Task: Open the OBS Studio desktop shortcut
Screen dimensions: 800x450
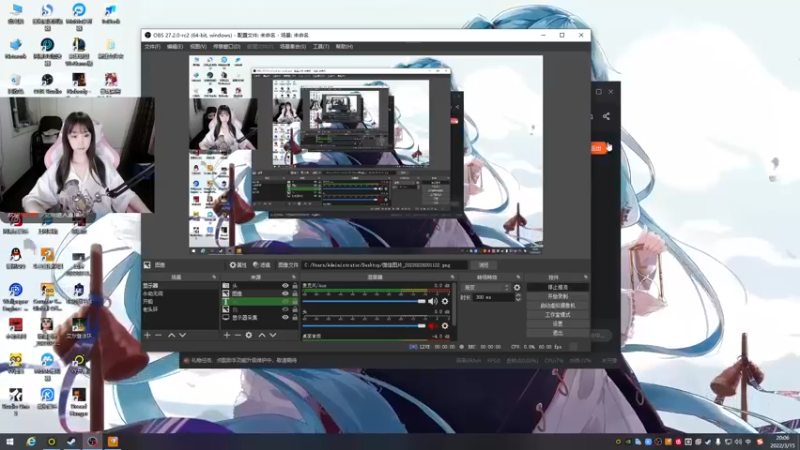Action: click(47, 83)
